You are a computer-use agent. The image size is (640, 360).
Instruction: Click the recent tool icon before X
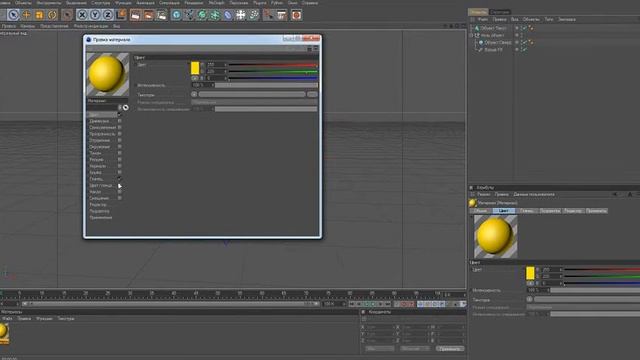67,15
